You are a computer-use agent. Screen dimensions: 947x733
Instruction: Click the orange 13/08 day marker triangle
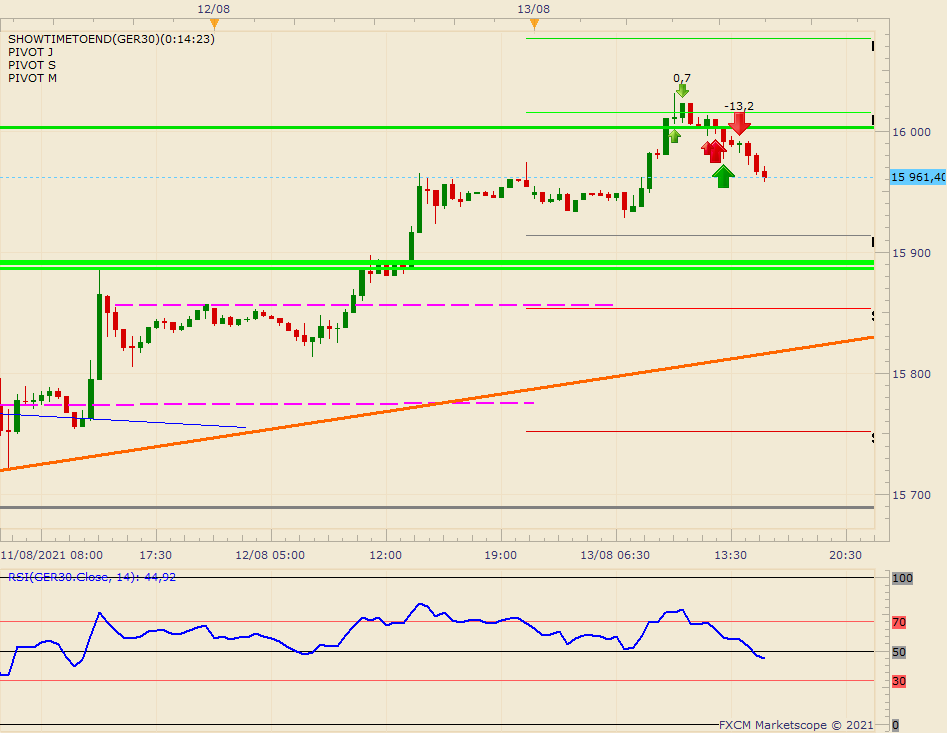click(x=534, y=24)
